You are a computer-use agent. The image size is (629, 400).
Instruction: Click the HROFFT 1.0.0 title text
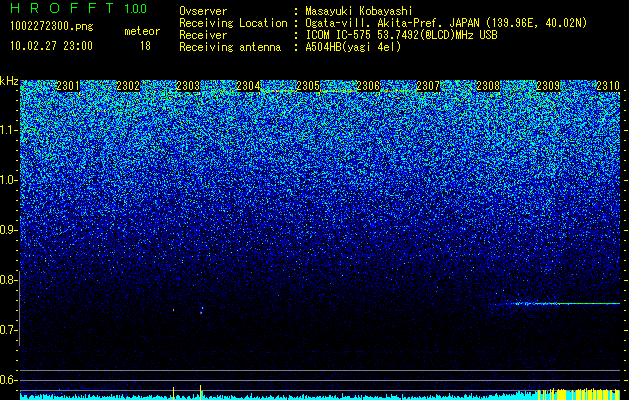[79, 8]
